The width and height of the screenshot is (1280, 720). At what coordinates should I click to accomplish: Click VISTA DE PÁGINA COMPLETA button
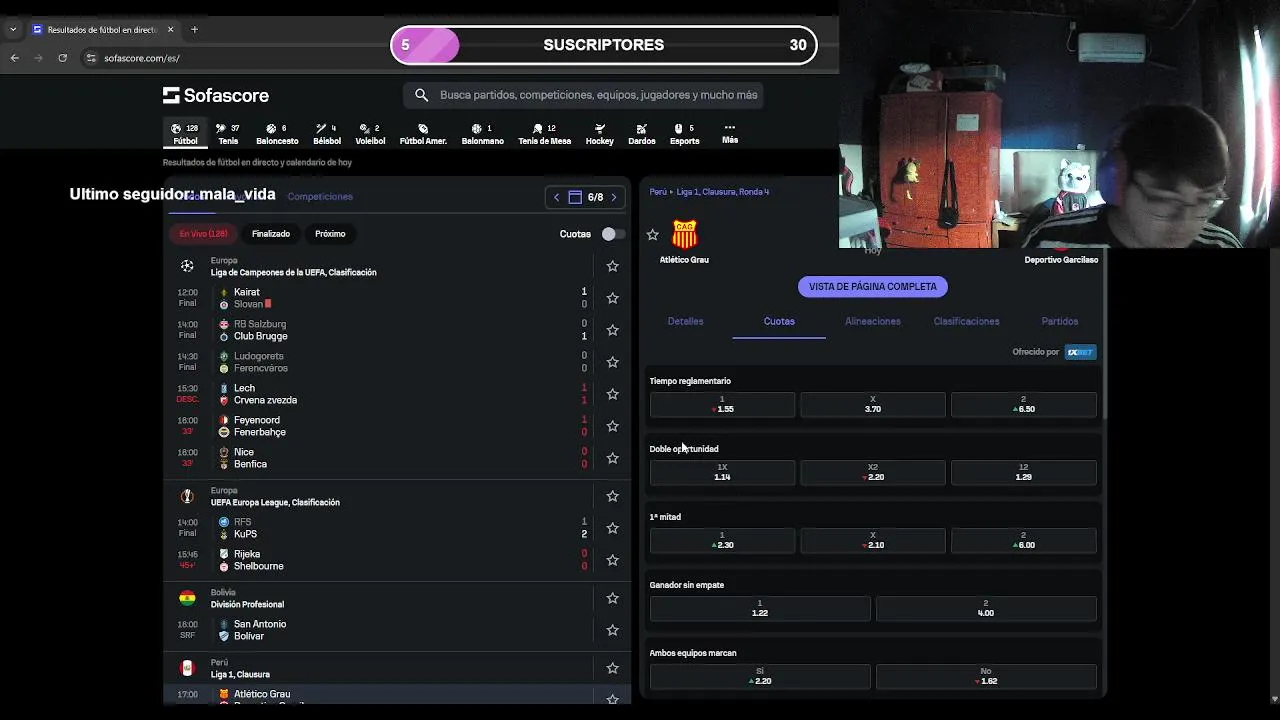point(873,287)
